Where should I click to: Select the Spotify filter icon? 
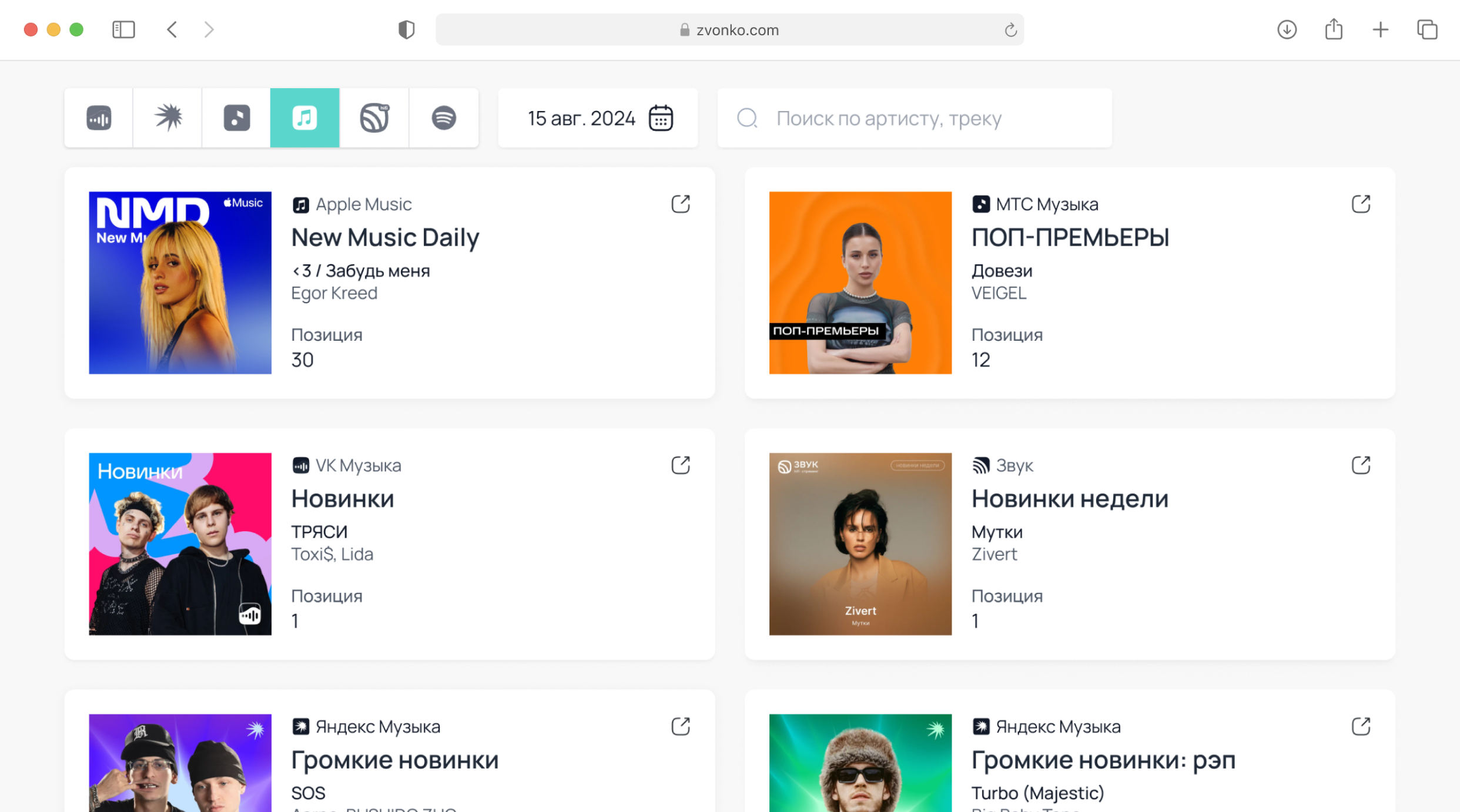coord(444,118)
